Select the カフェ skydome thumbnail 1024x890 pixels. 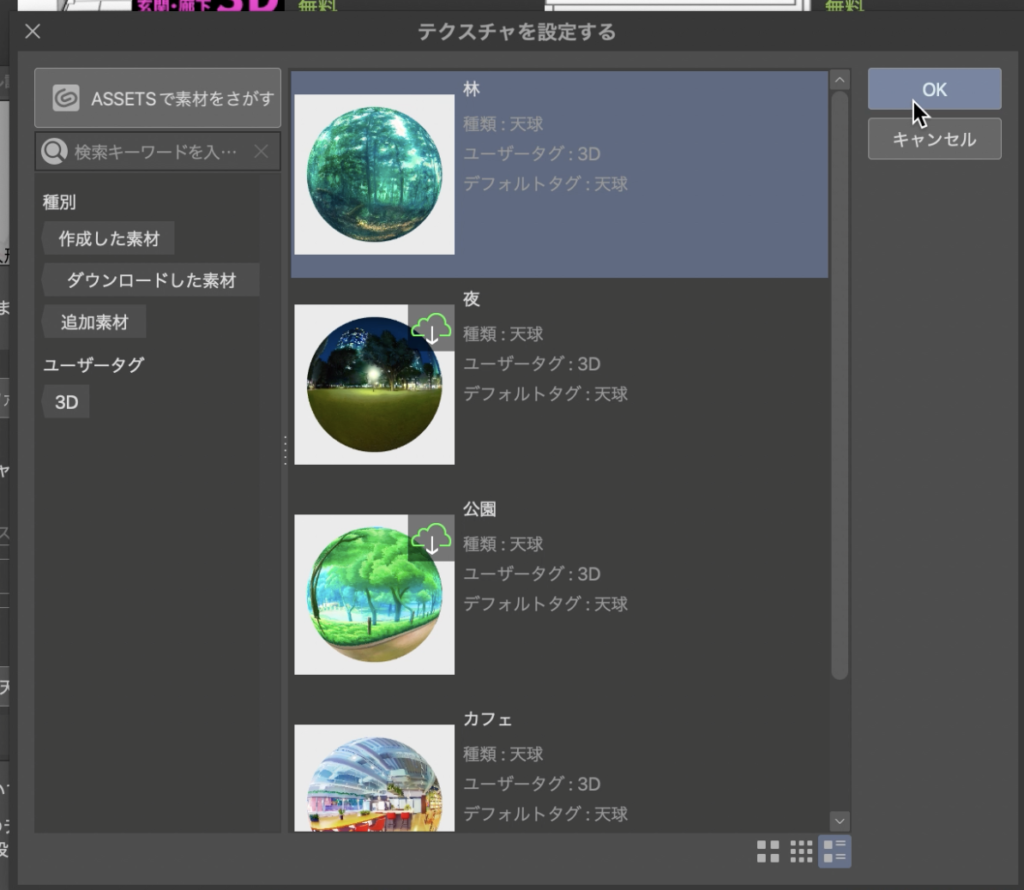tap(374, 778)
